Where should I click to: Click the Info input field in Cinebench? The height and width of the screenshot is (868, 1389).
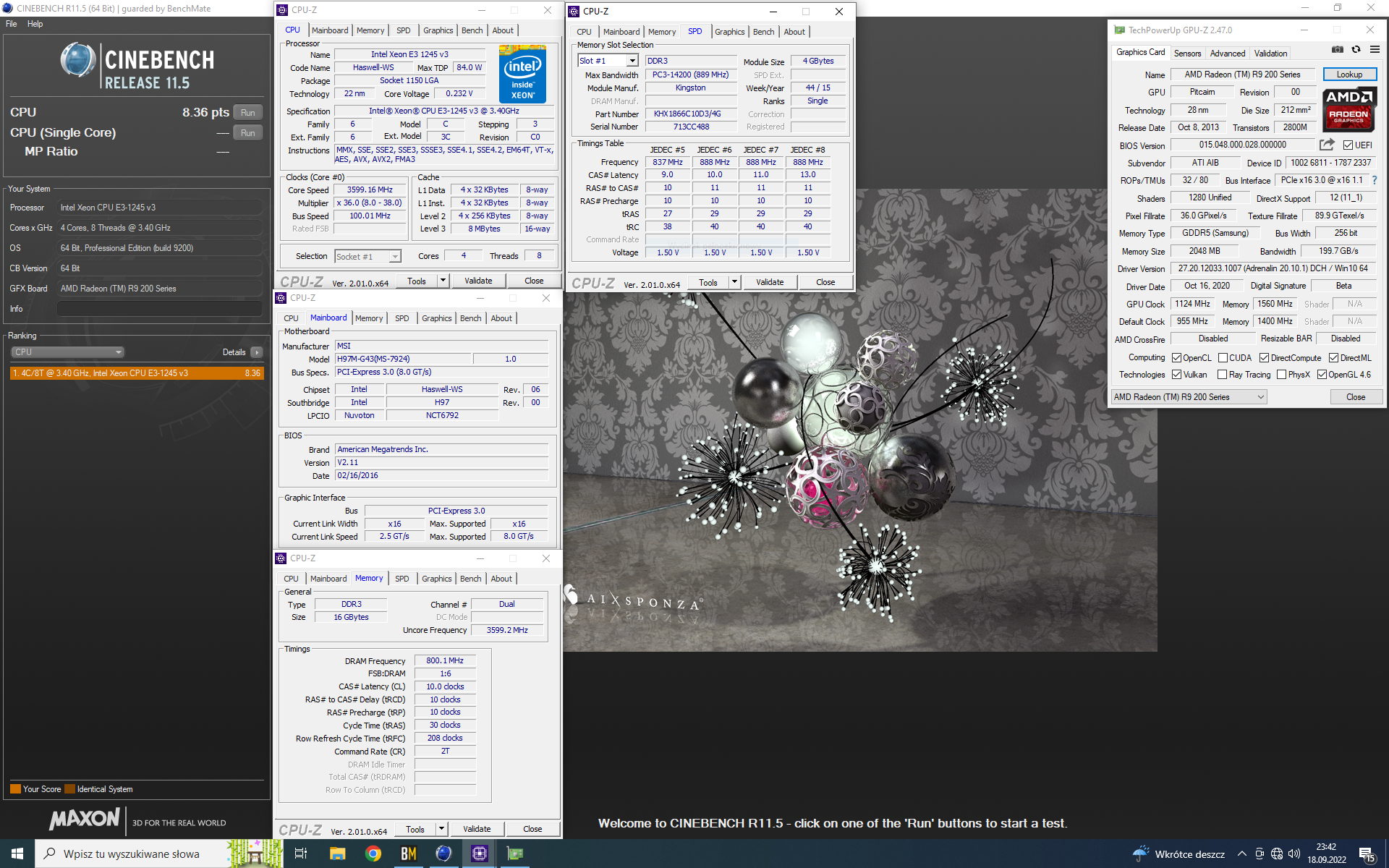[159, 309]
